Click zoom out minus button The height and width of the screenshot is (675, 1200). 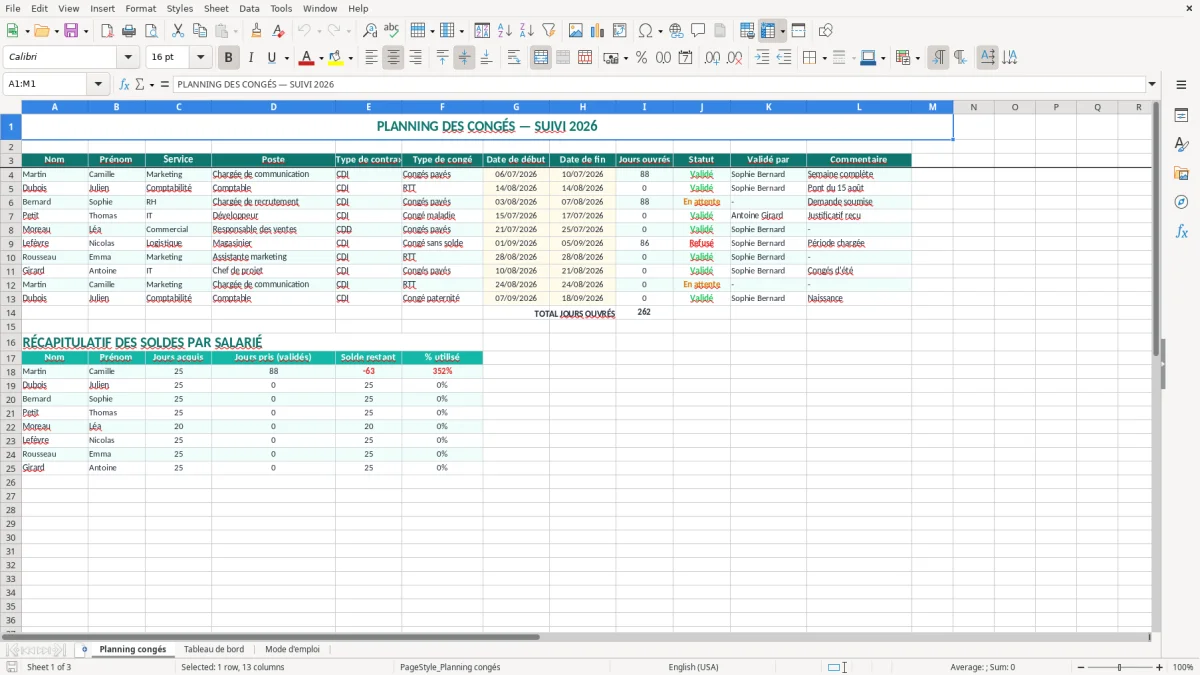coord(1081,667)
